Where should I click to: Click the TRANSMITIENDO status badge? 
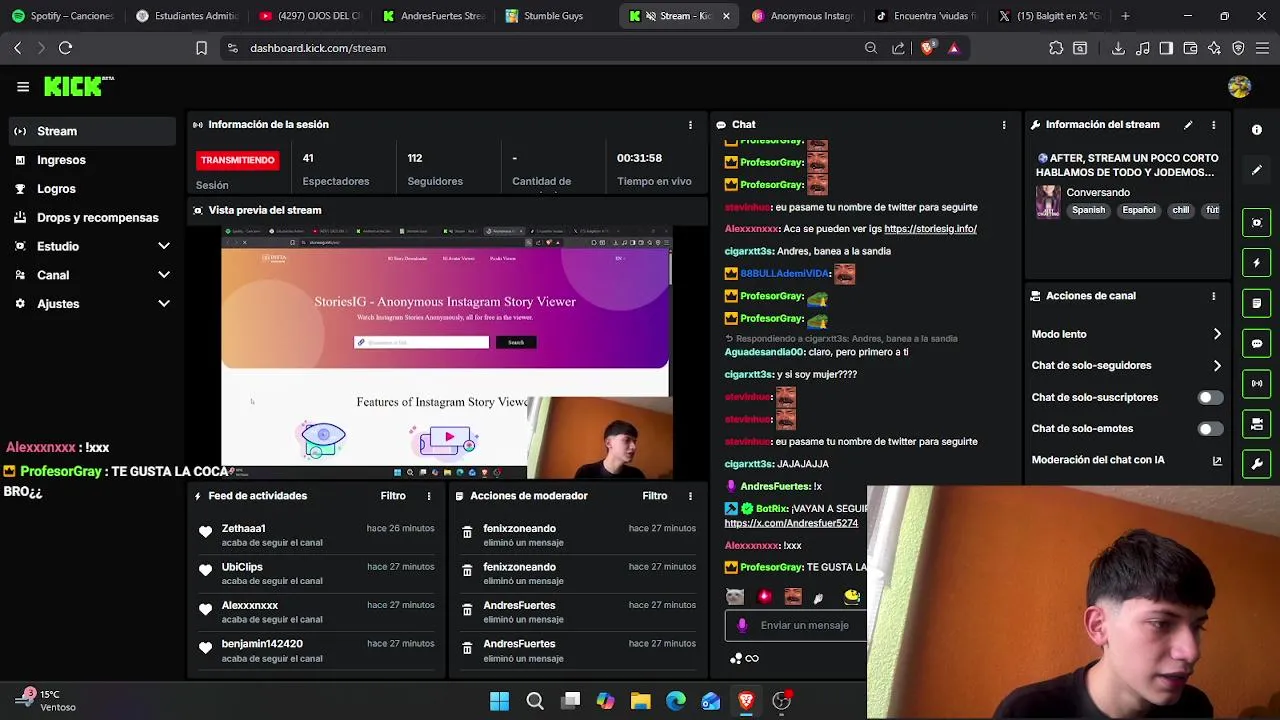click(237, 160)
